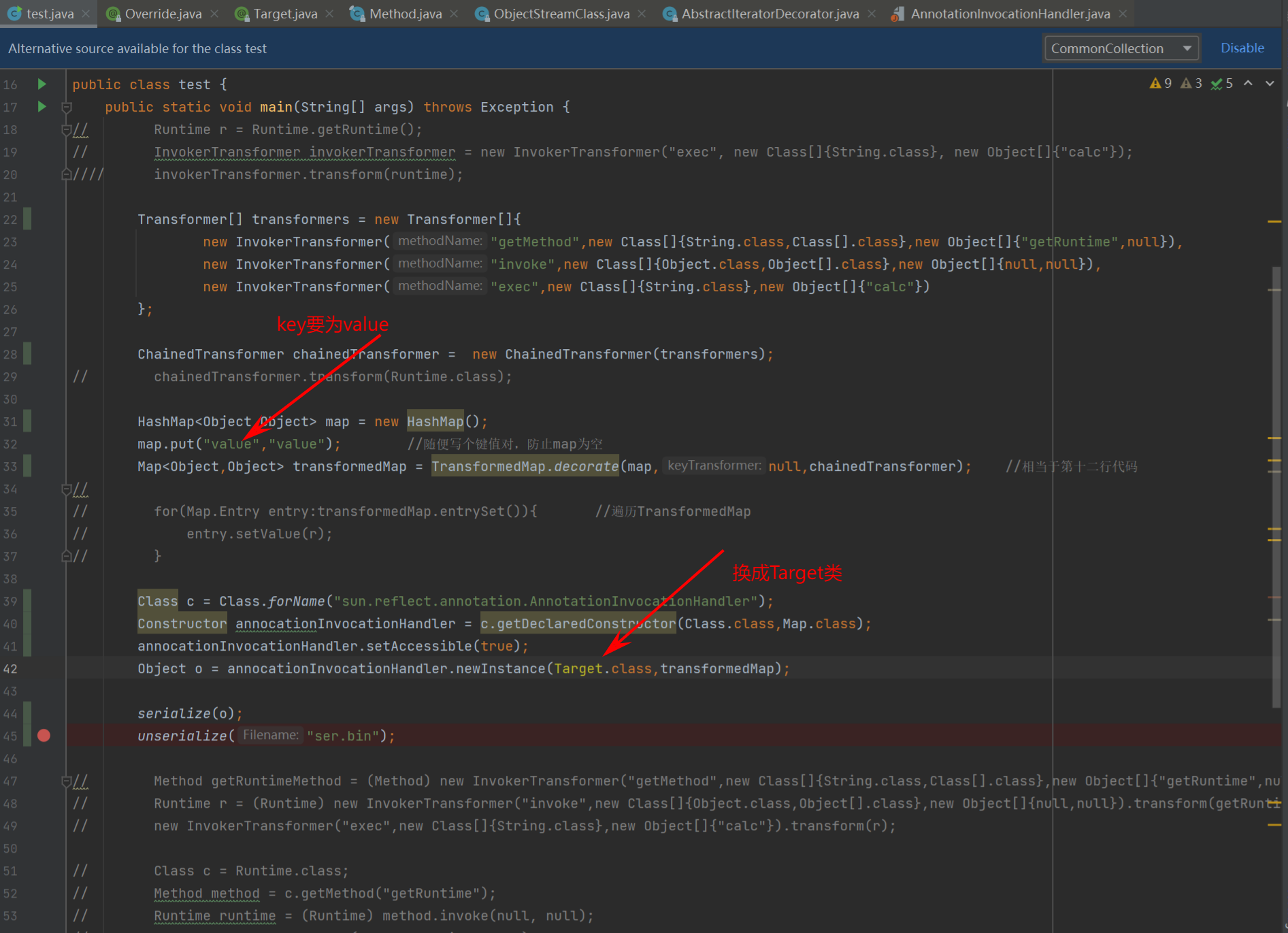This screenshot has width=1288, height=933.
Task: Click the HashMap constructor on line 31
Action: coord(435,422)
